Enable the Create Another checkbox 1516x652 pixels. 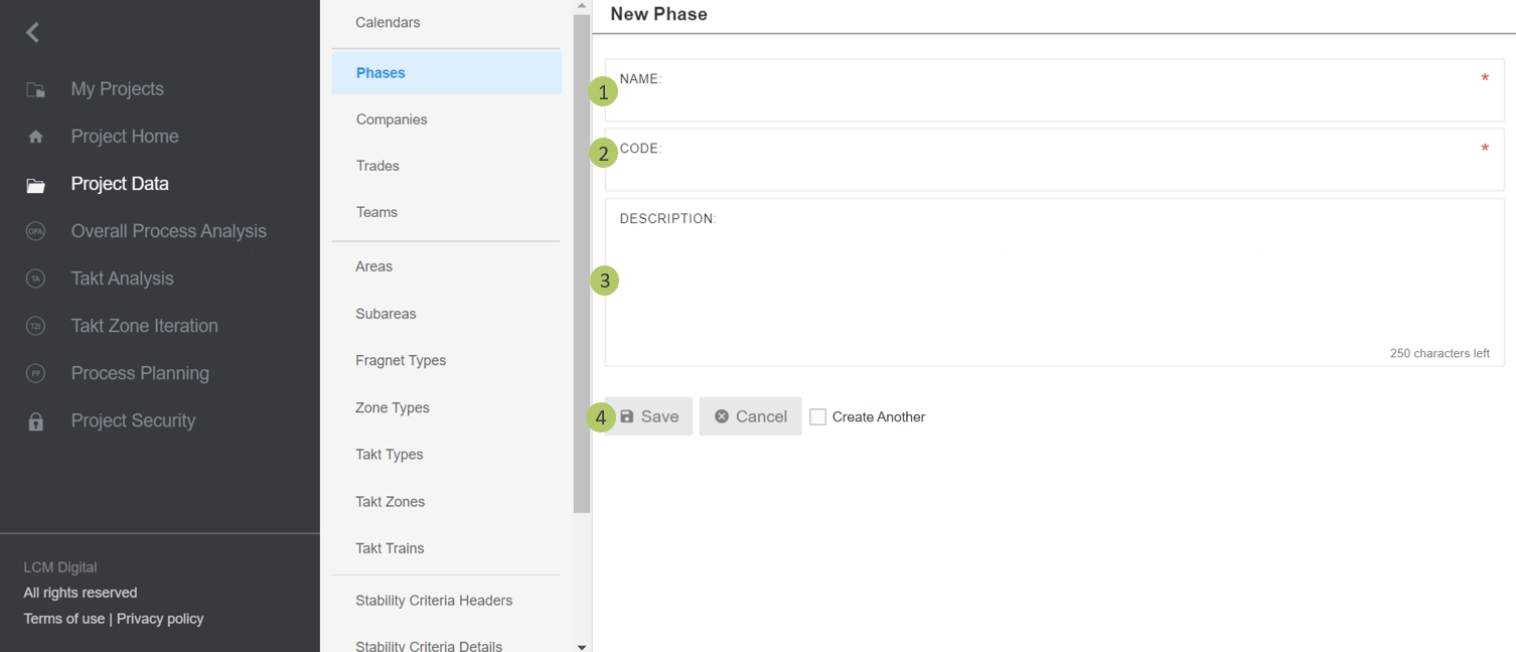click(818, 417)
